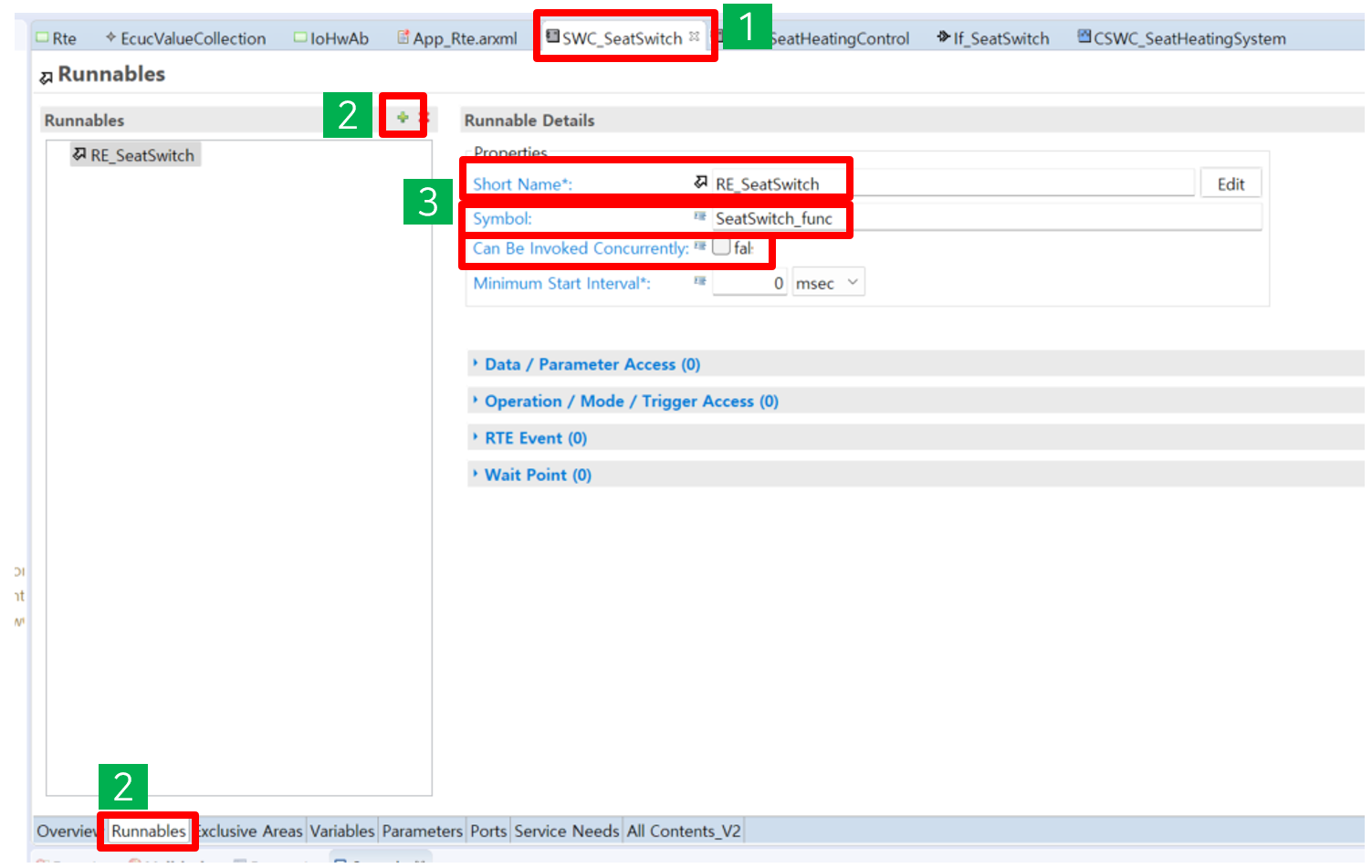The image size is (1372, 868).
Task: Click the red delete runnable icon
Action: (x=423, y=118)
